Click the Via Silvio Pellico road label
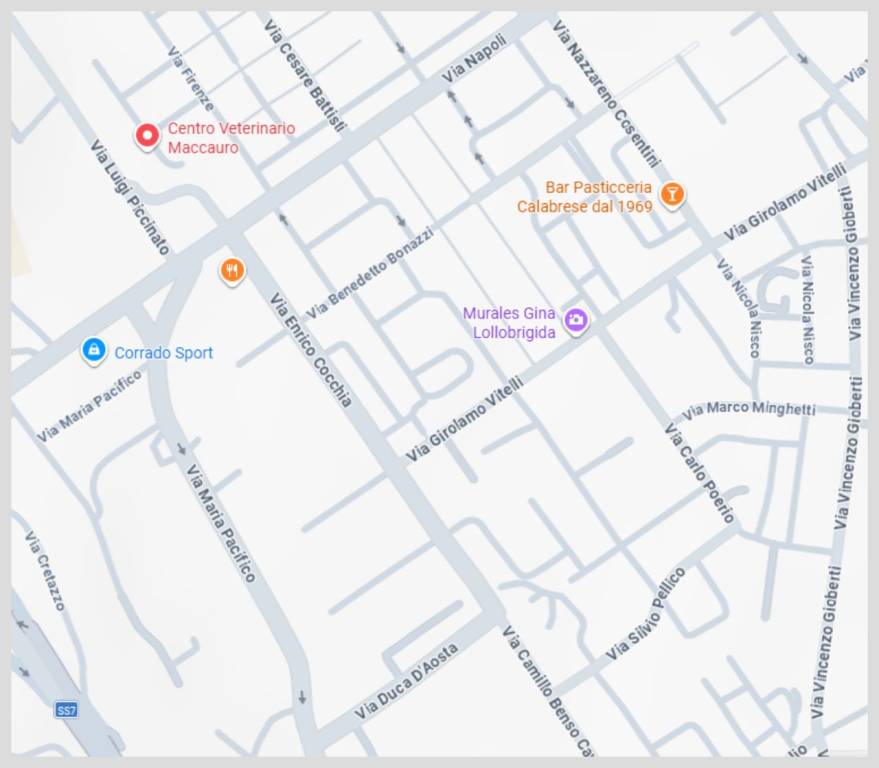Screen dimensions: 879x768 click(x=646, y=614)
